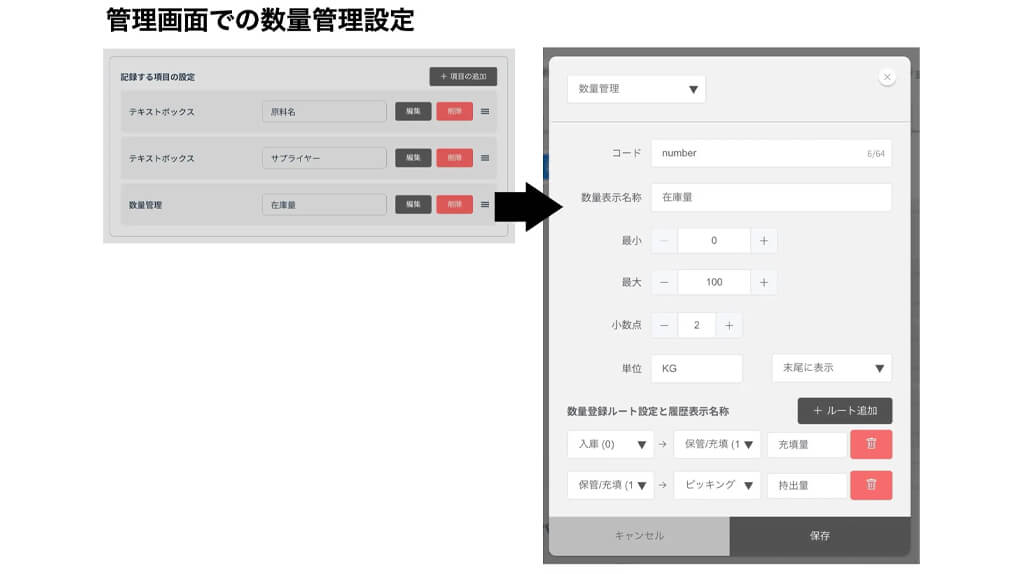This screenshot has height=574, width=1024.
Task: Decrease the 小数点 decimal places
Action: [664, 325]
